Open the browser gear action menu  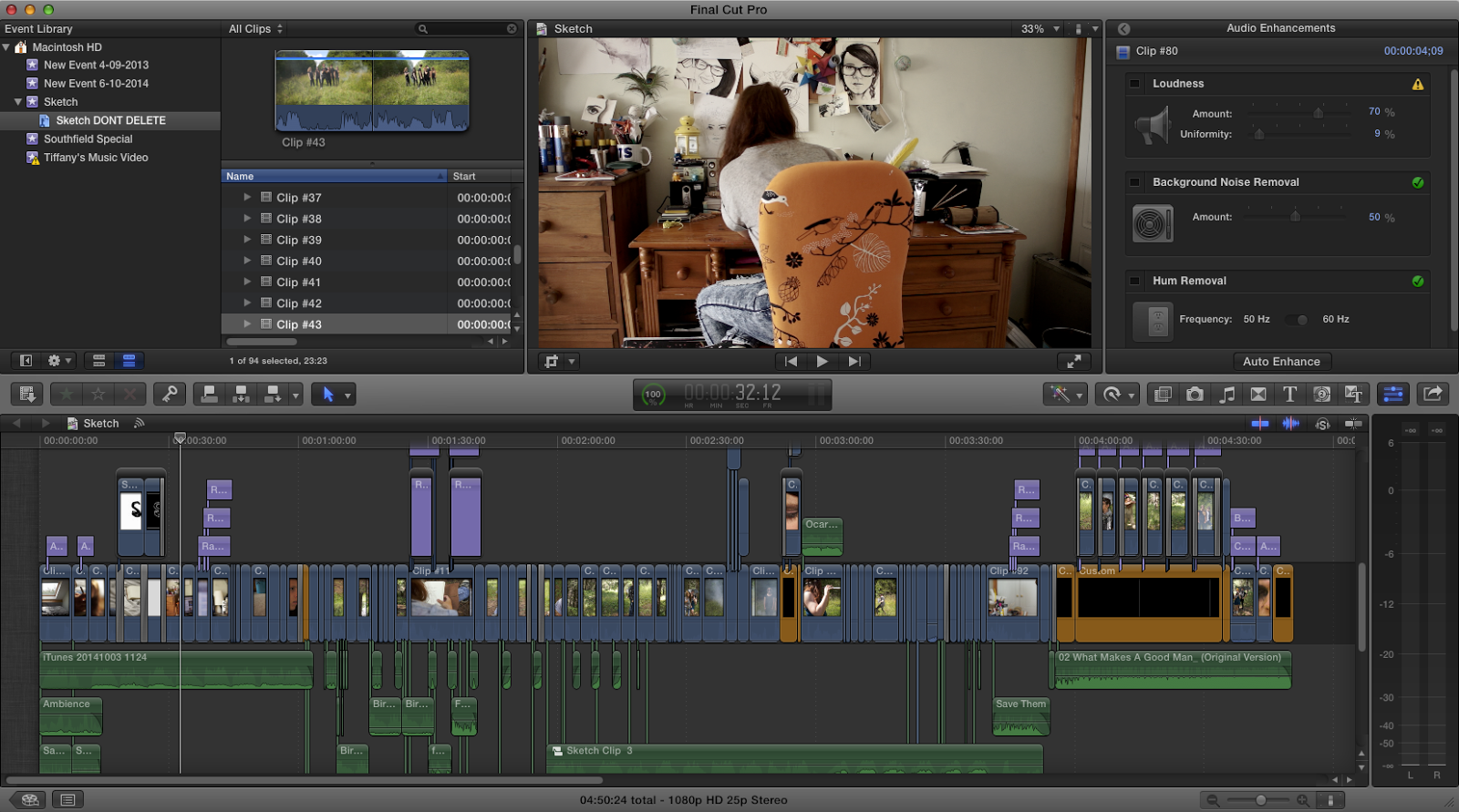[x=59, y=361]
